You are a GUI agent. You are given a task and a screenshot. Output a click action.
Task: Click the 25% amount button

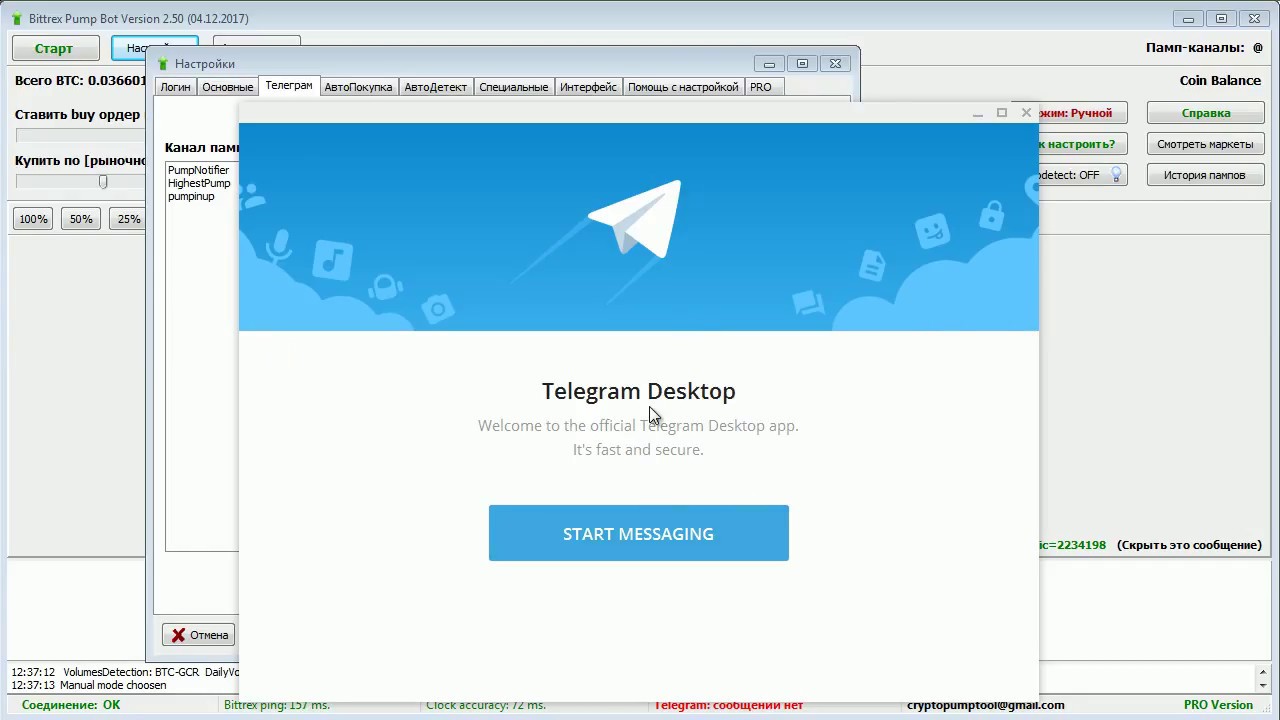(x=127, y=219)
